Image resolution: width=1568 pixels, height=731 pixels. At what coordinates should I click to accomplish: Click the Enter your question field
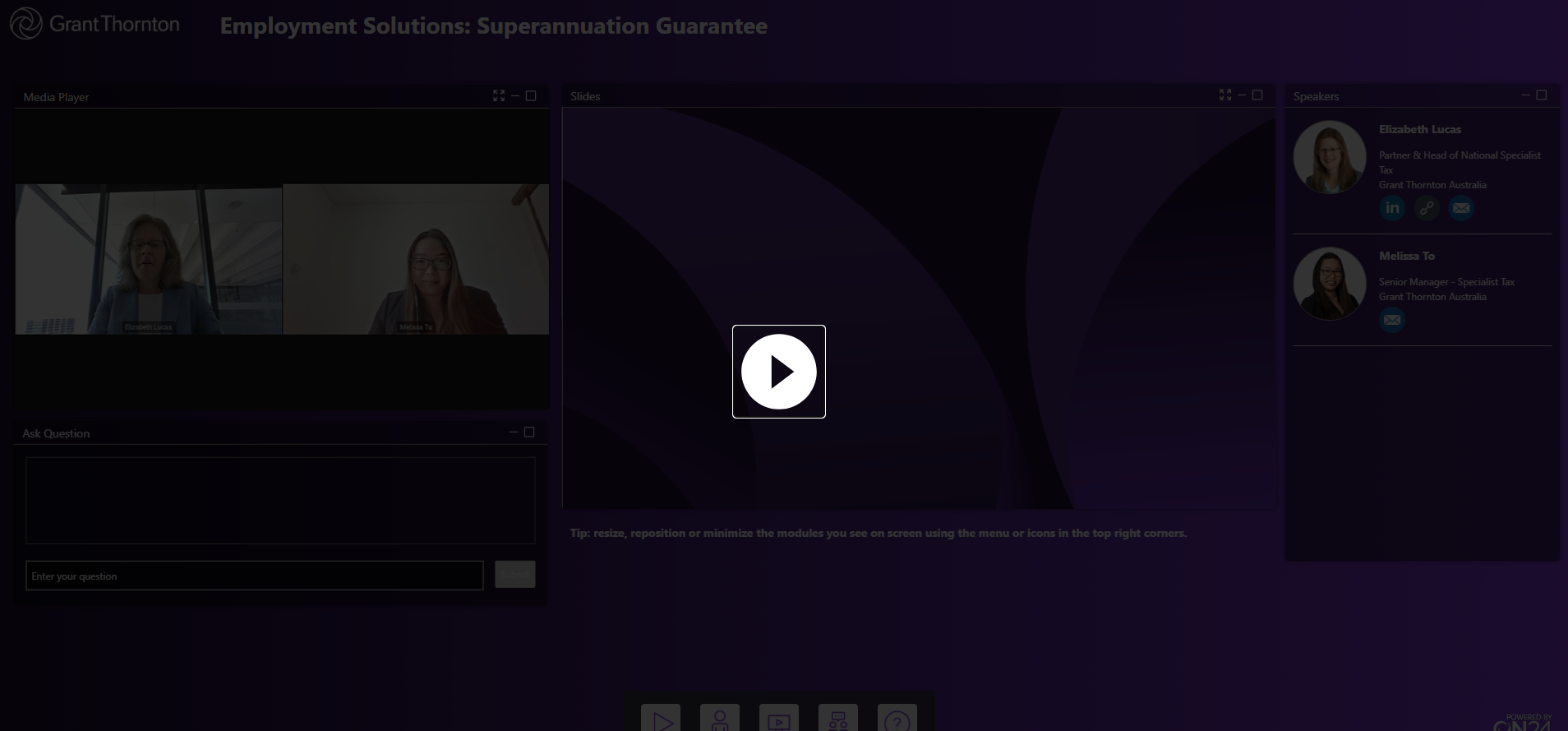click(254, 576)
